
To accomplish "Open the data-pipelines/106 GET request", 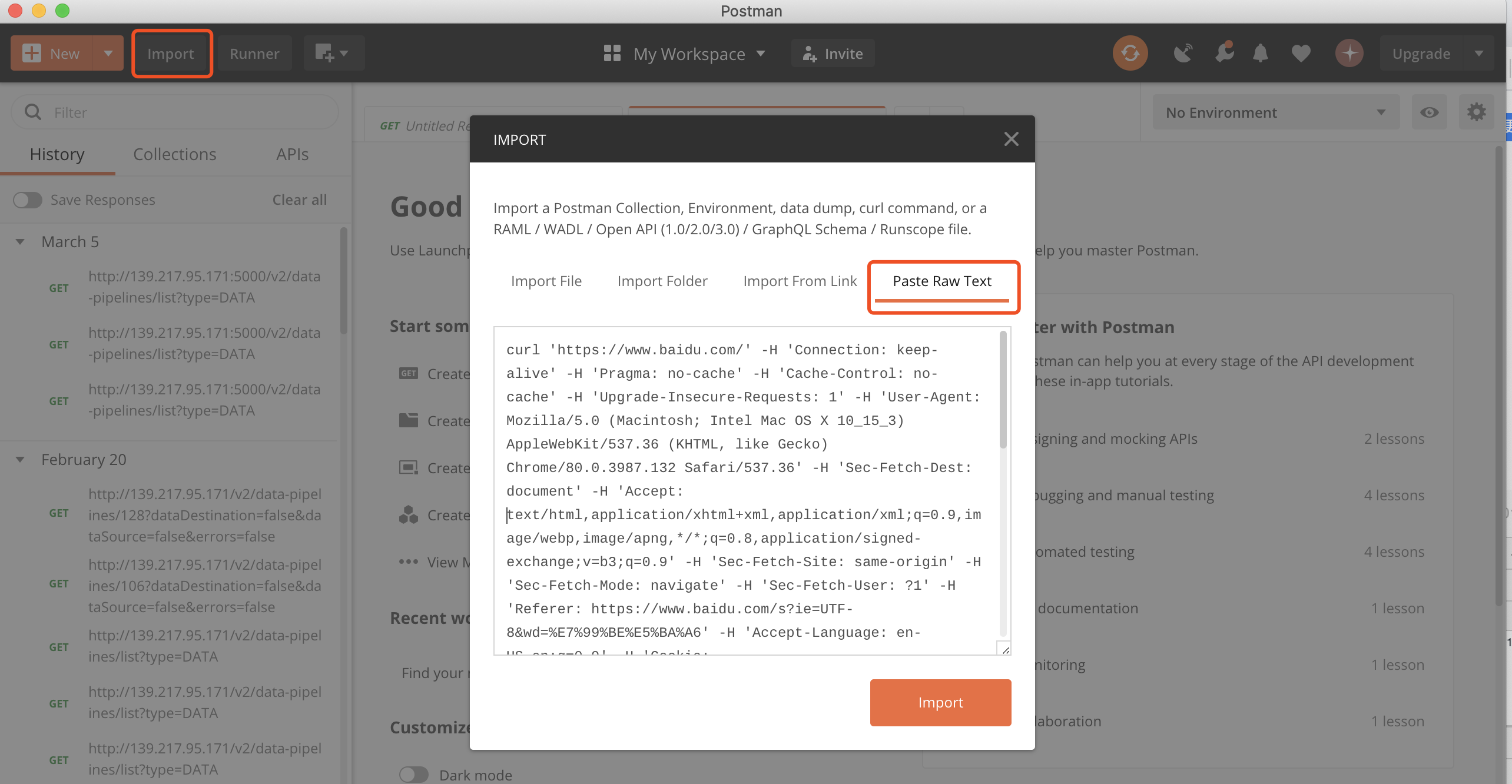I will [x=175, y=586].
